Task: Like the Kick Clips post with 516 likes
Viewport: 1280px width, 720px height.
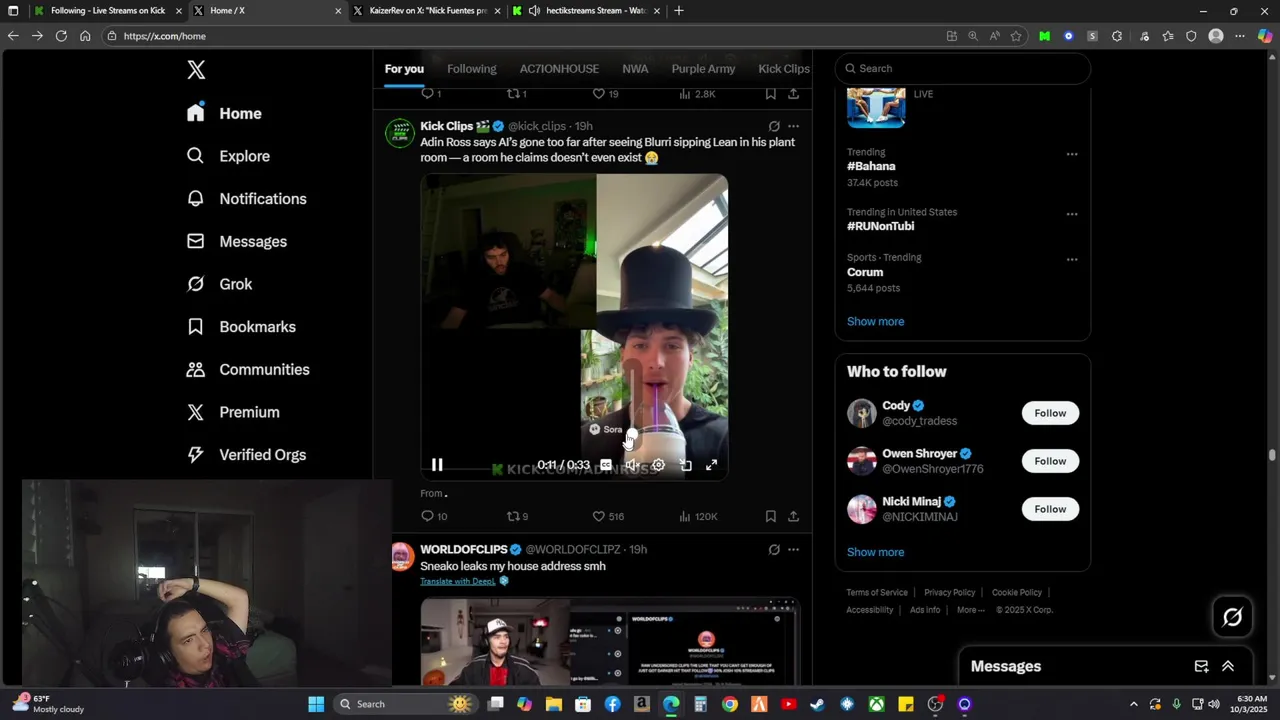Action: [x=608, y=516]
